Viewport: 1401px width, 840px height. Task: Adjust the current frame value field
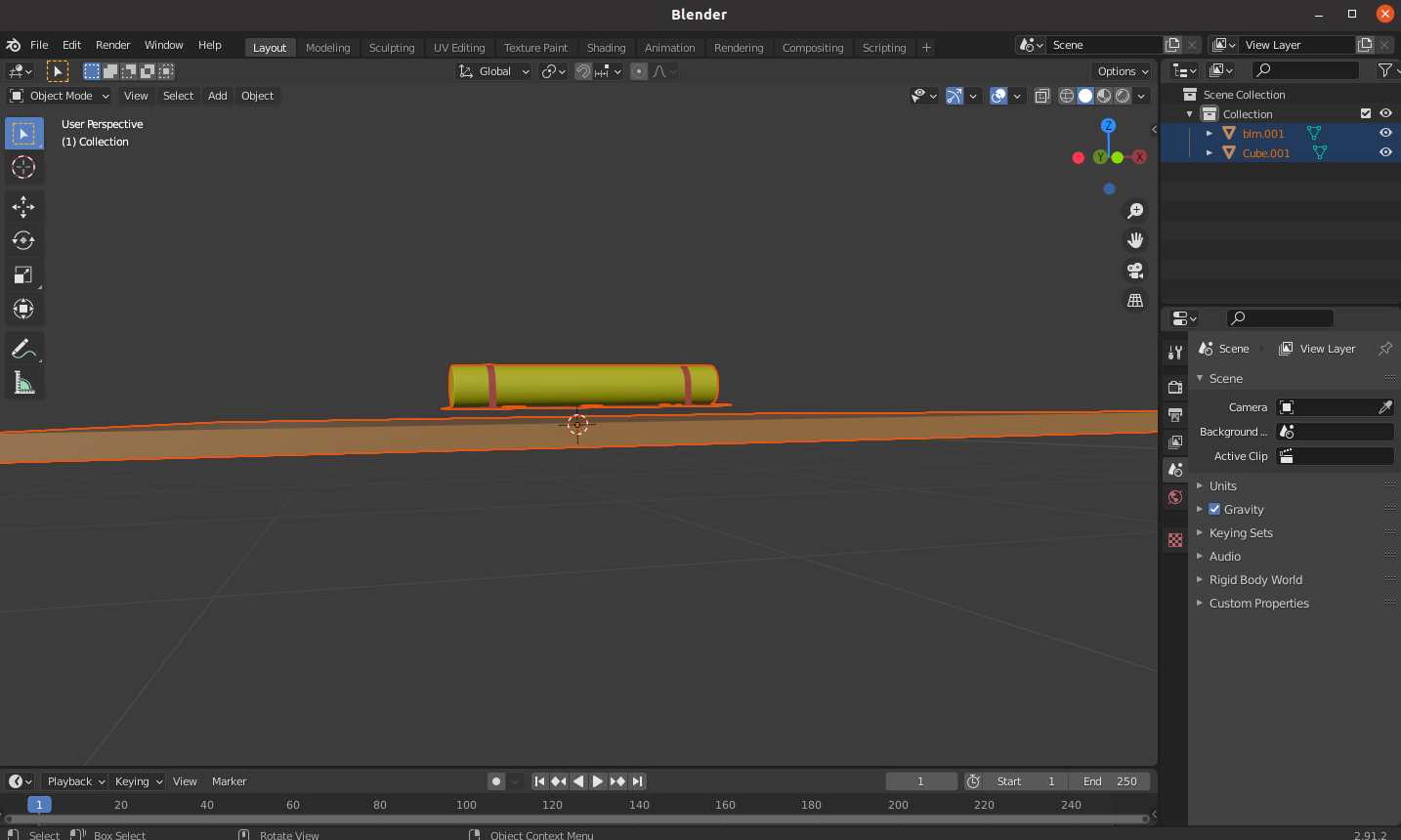point(919,780)
